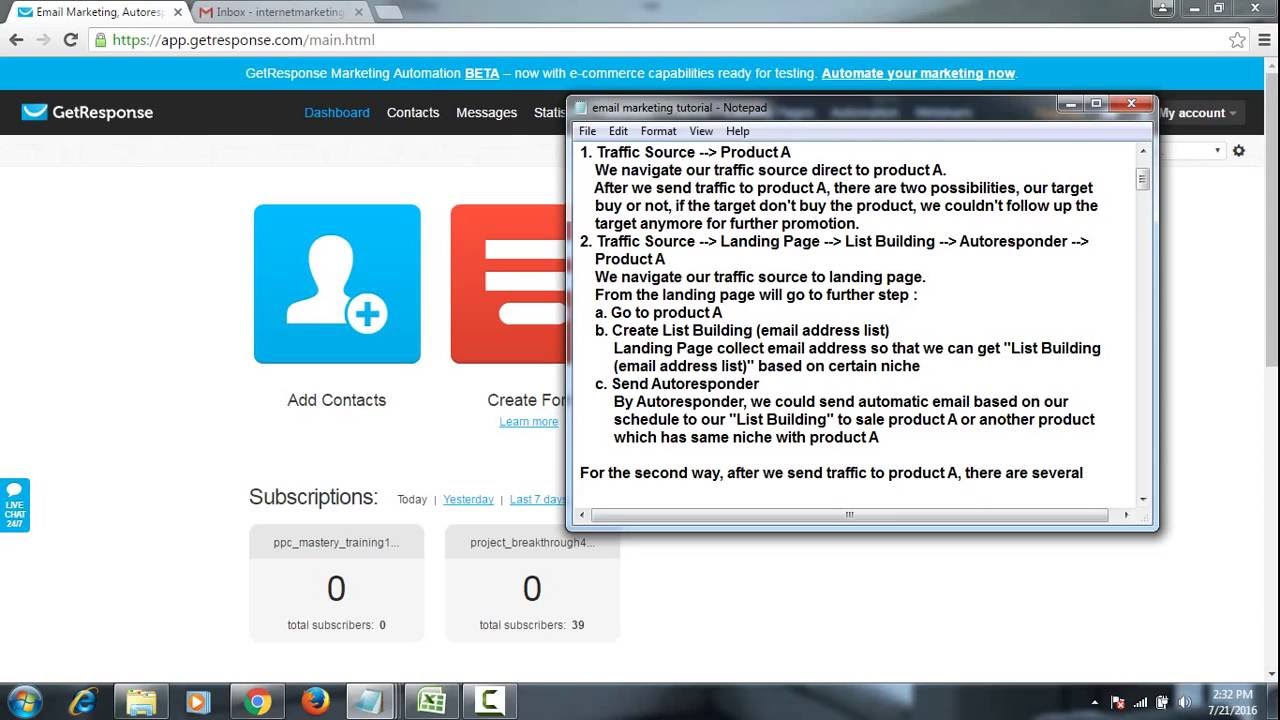Image resolution: width=1280 pixels, height=720 pixels.
Task: Click the browser forward arrow
Action: (x=43, y=40)
